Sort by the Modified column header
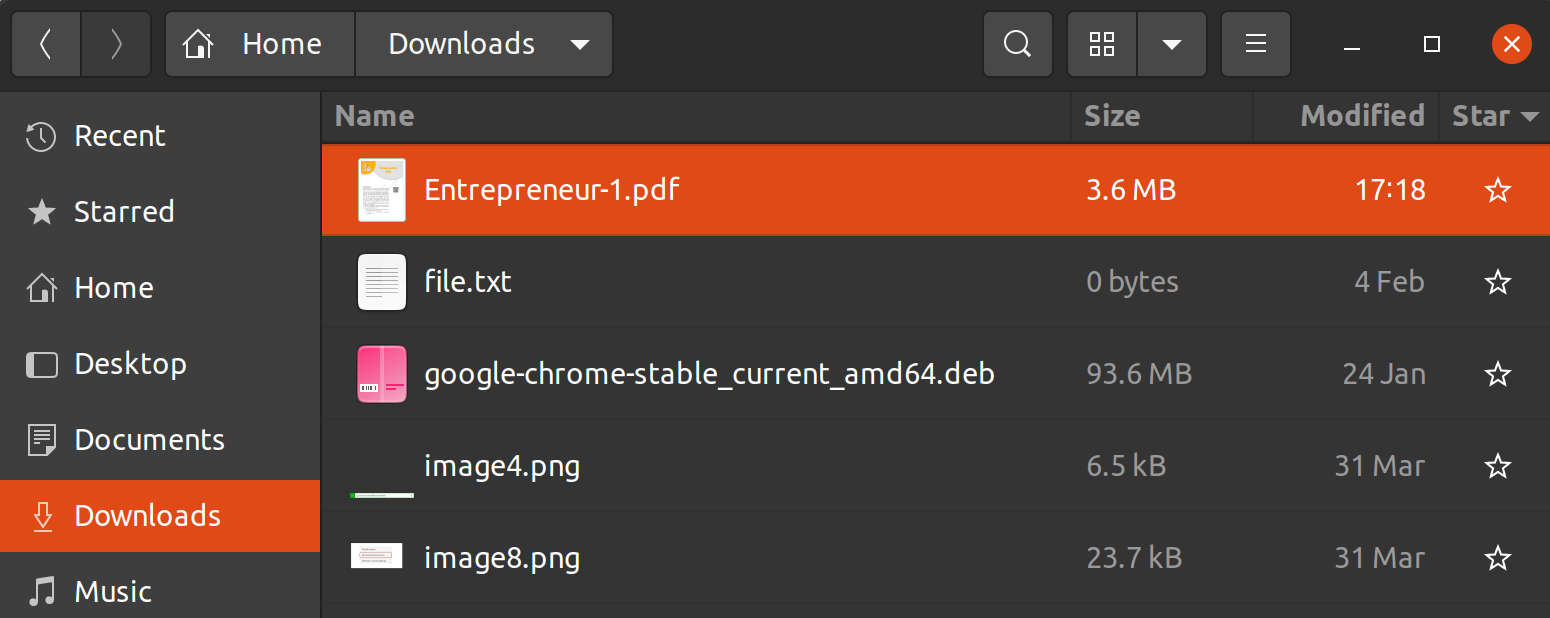This screenshot has height=618, width=1550. pos(1362,116)
